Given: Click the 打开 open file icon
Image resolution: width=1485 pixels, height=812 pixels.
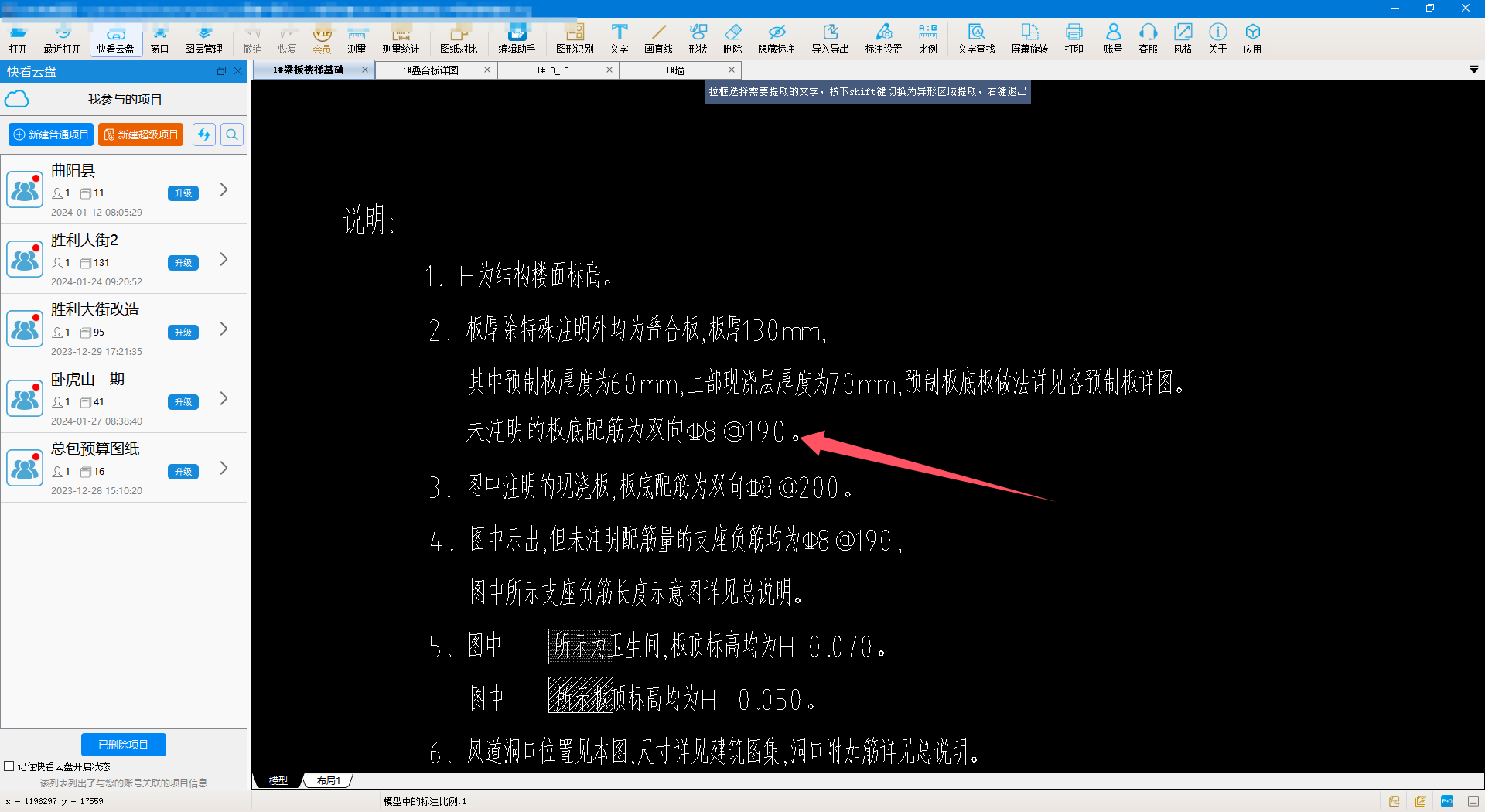Looking at the screenshot, I should (x=18, y=39).
